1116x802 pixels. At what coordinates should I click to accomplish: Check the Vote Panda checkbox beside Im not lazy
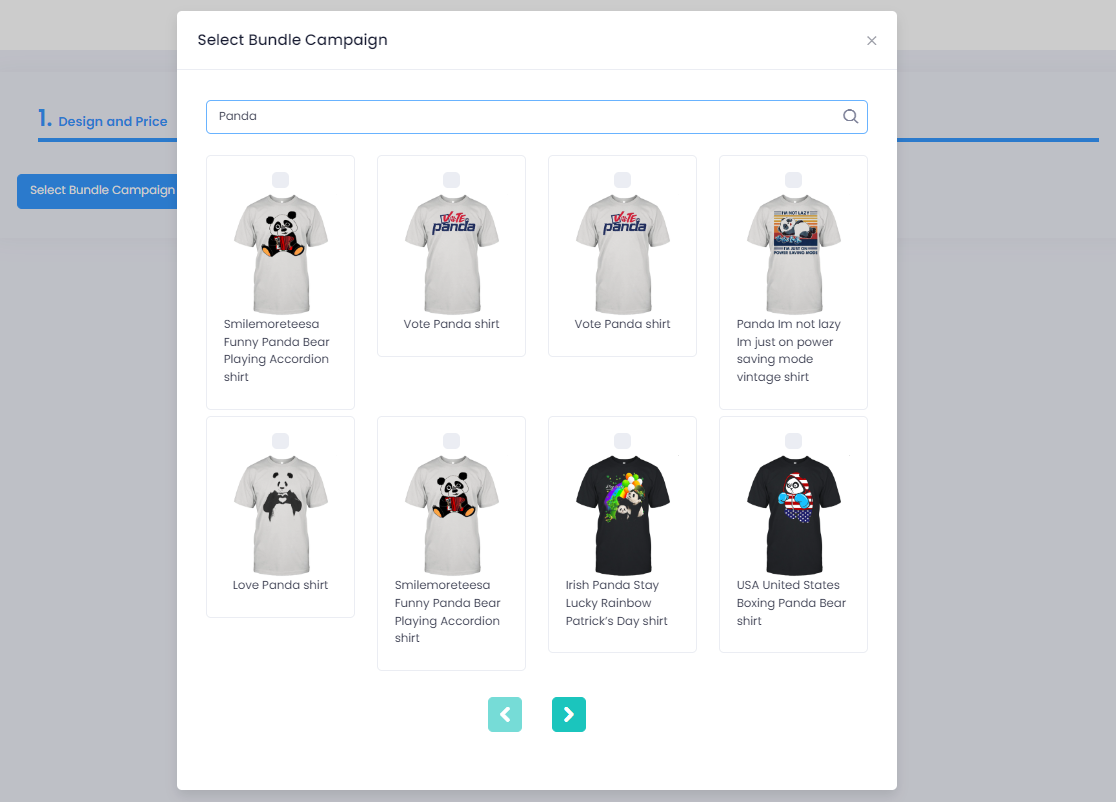(x=622, y=180)
